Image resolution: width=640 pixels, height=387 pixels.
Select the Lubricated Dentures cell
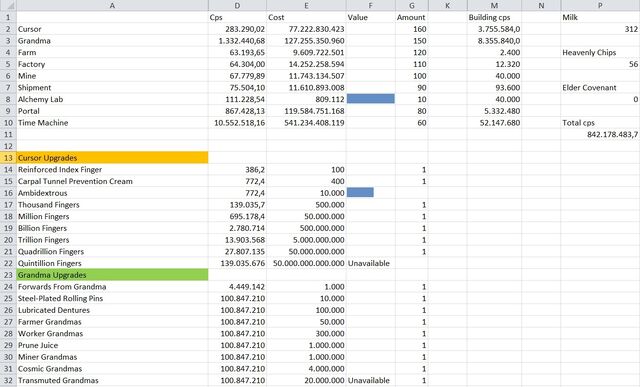pos(112,310)
